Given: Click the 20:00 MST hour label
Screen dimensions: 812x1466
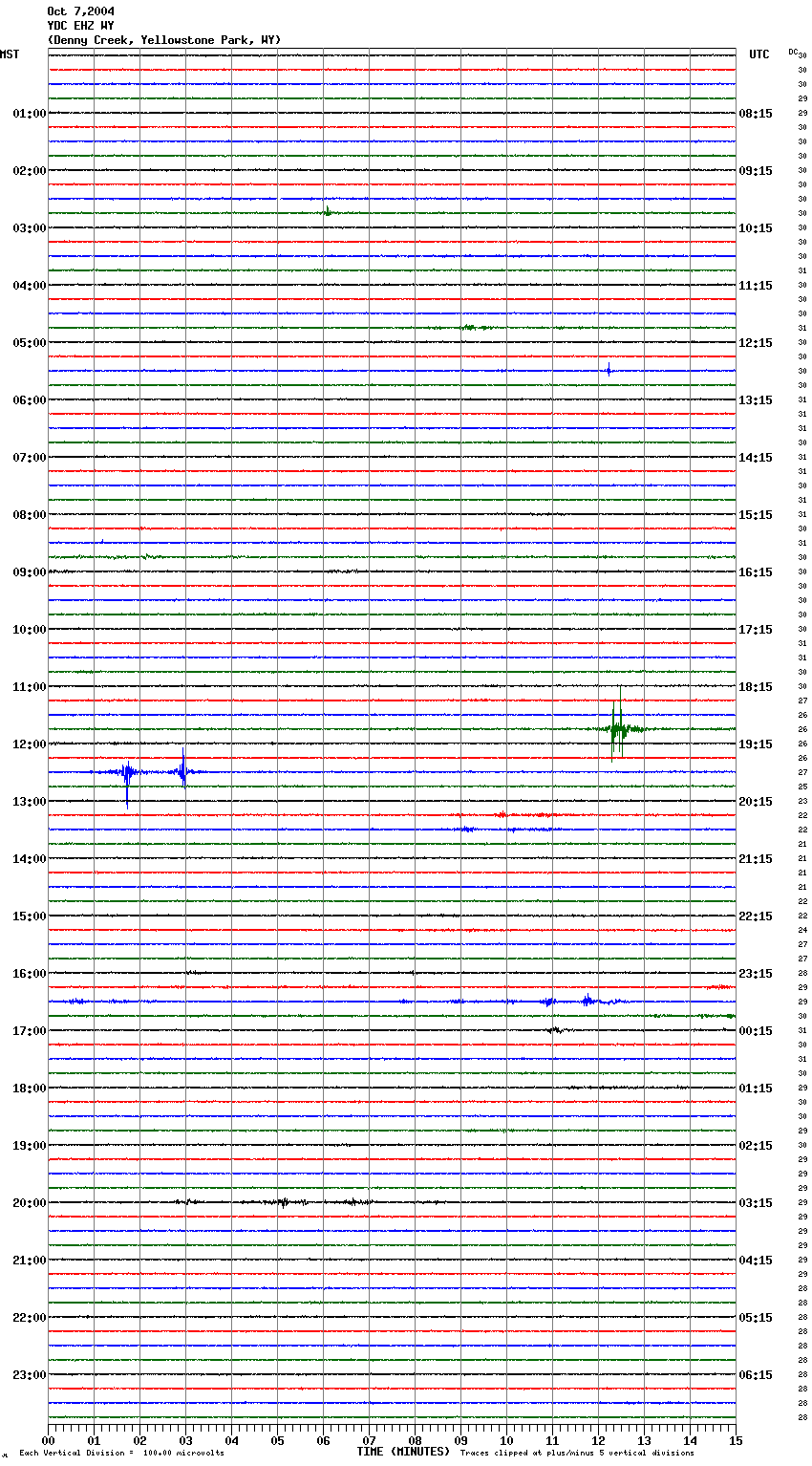Looking at the screenshot, I should click(x=30, y=1203).
